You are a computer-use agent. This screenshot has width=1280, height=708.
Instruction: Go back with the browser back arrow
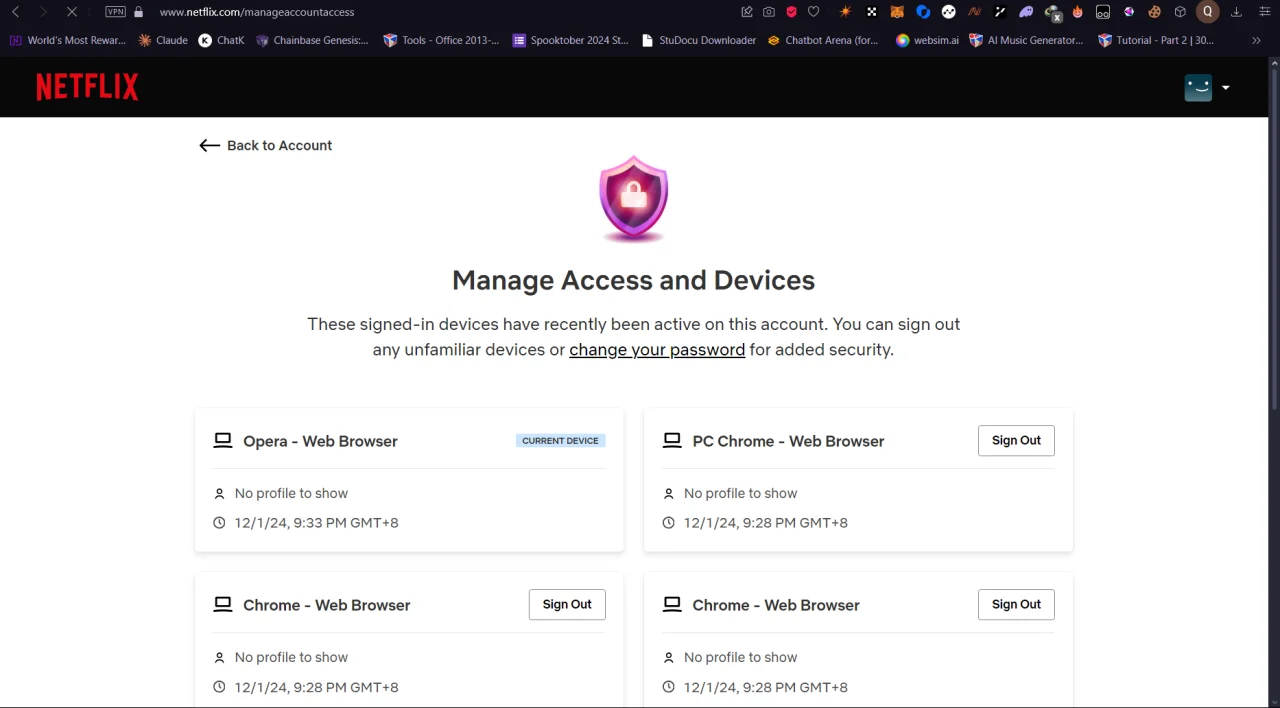16,12
